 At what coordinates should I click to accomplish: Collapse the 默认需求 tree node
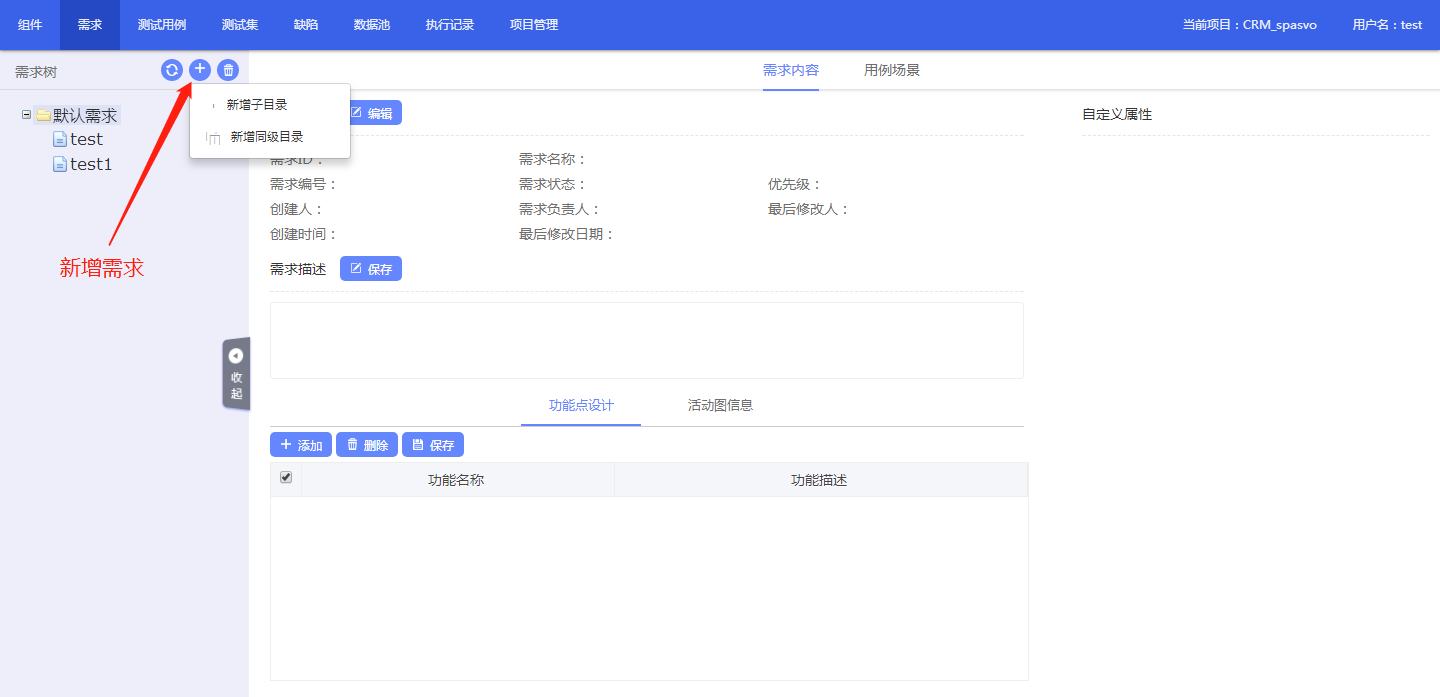(x=26, y=115)
